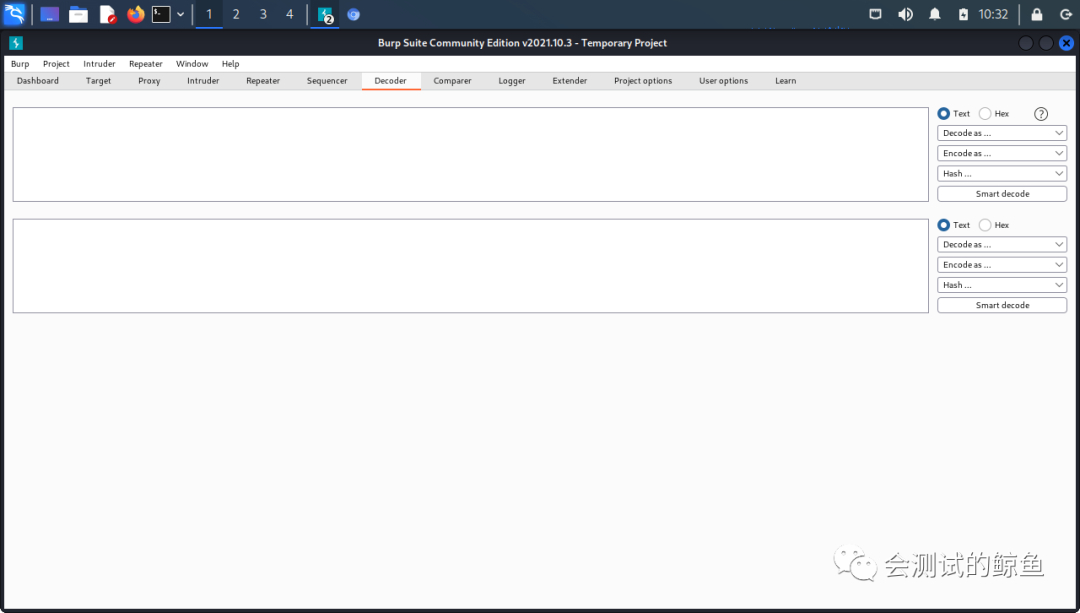The height and width of the screenshot is (613, 1080).
Task: Click Smart decode for the first box
Action: point(1002,194)
